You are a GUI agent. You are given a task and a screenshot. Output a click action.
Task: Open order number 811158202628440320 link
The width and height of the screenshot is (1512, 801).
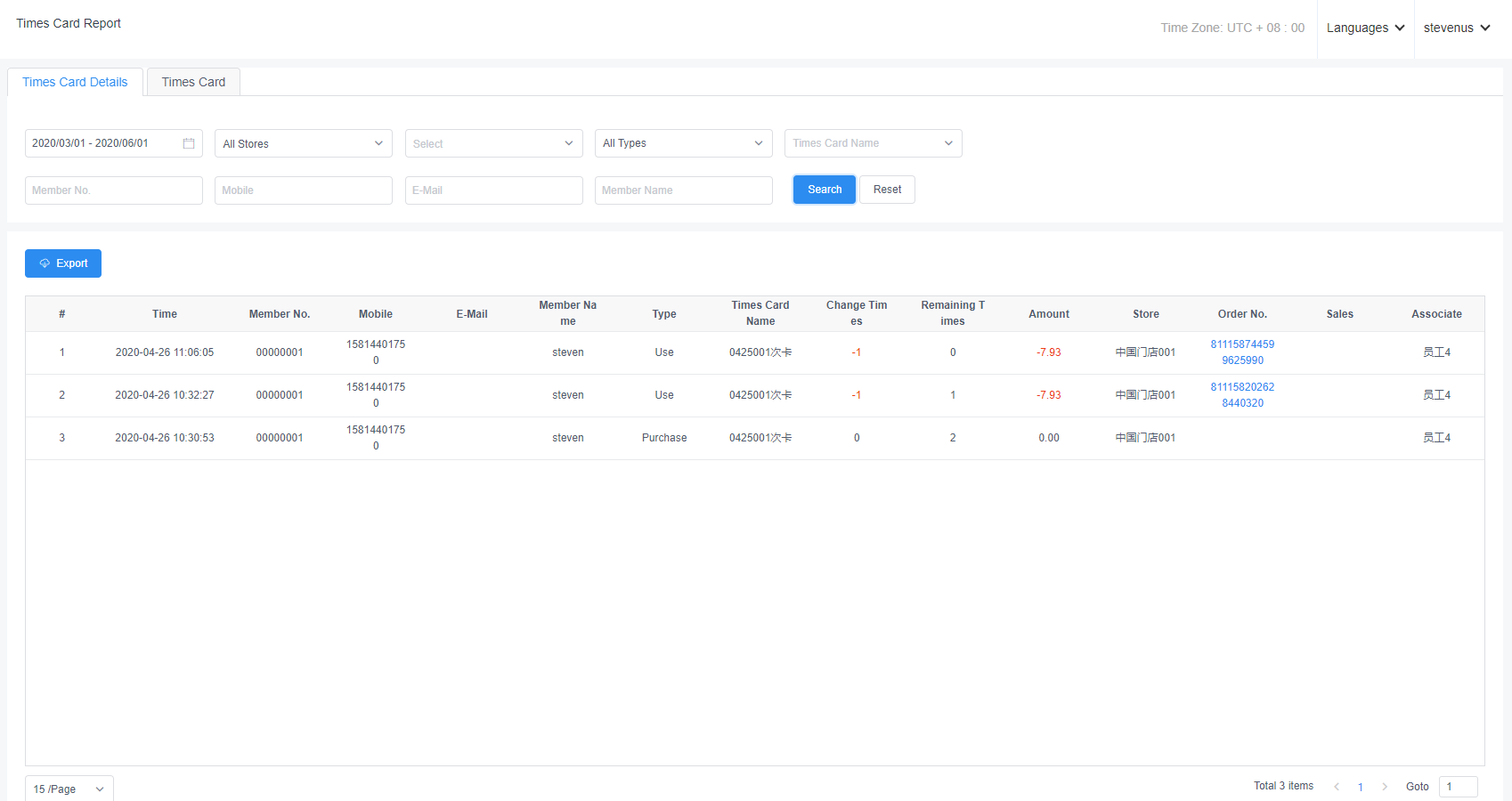1242,395
